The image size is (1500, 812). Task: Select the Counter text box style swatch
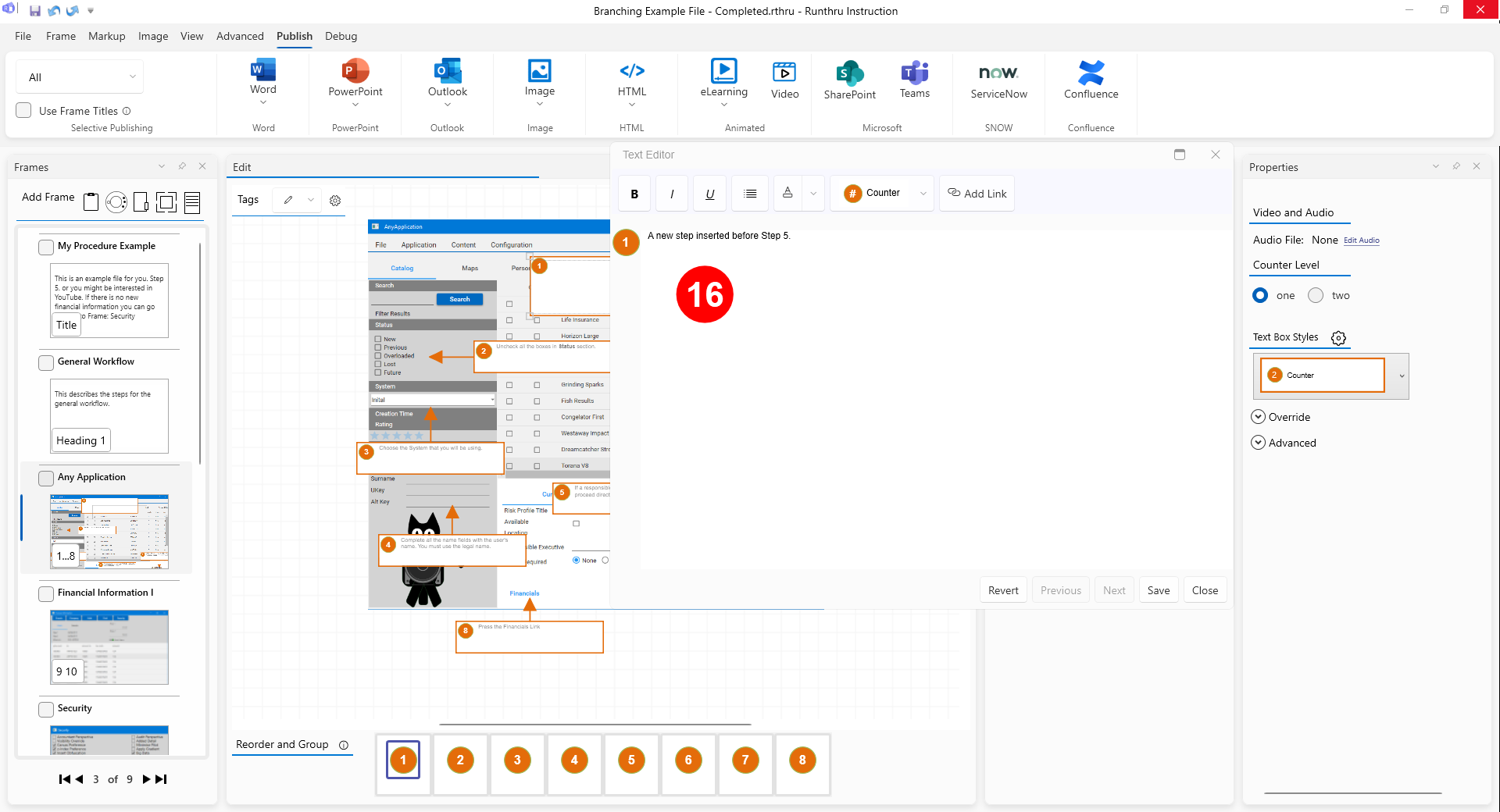pyautogui.click(x=1322, y=376)
